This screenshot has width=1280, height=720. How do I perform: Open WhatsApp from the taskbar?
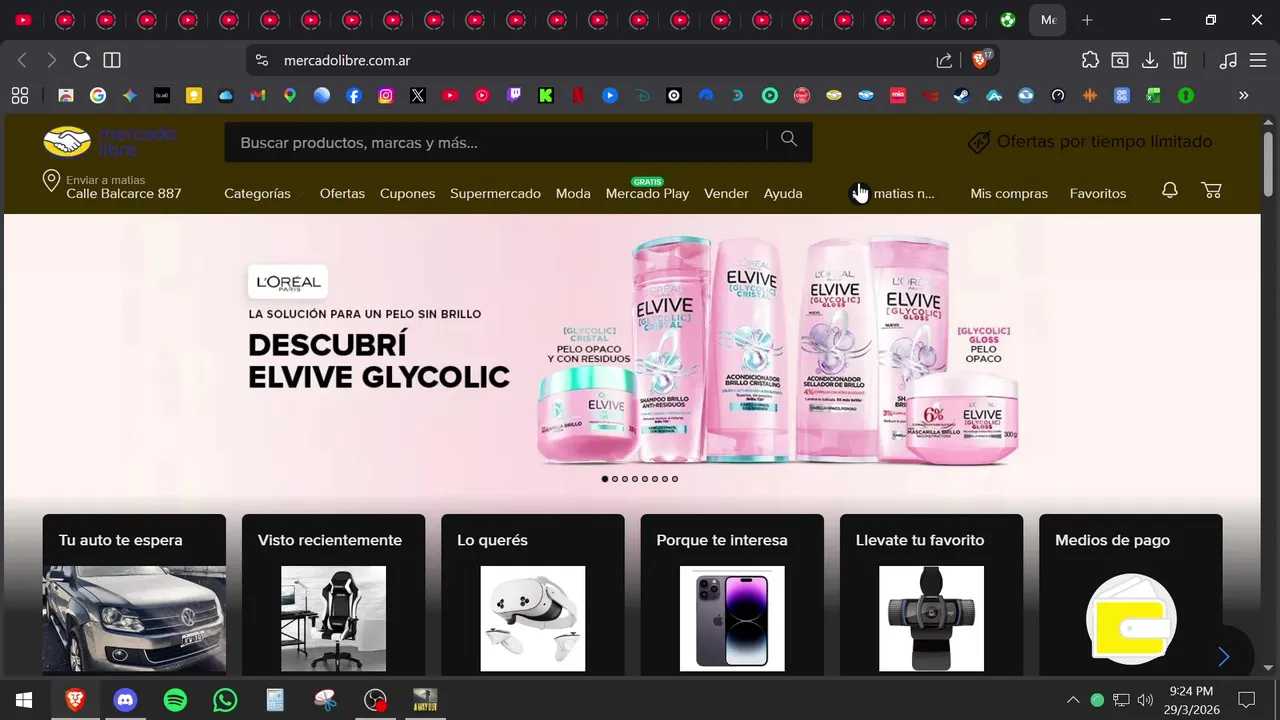(225, 700)
